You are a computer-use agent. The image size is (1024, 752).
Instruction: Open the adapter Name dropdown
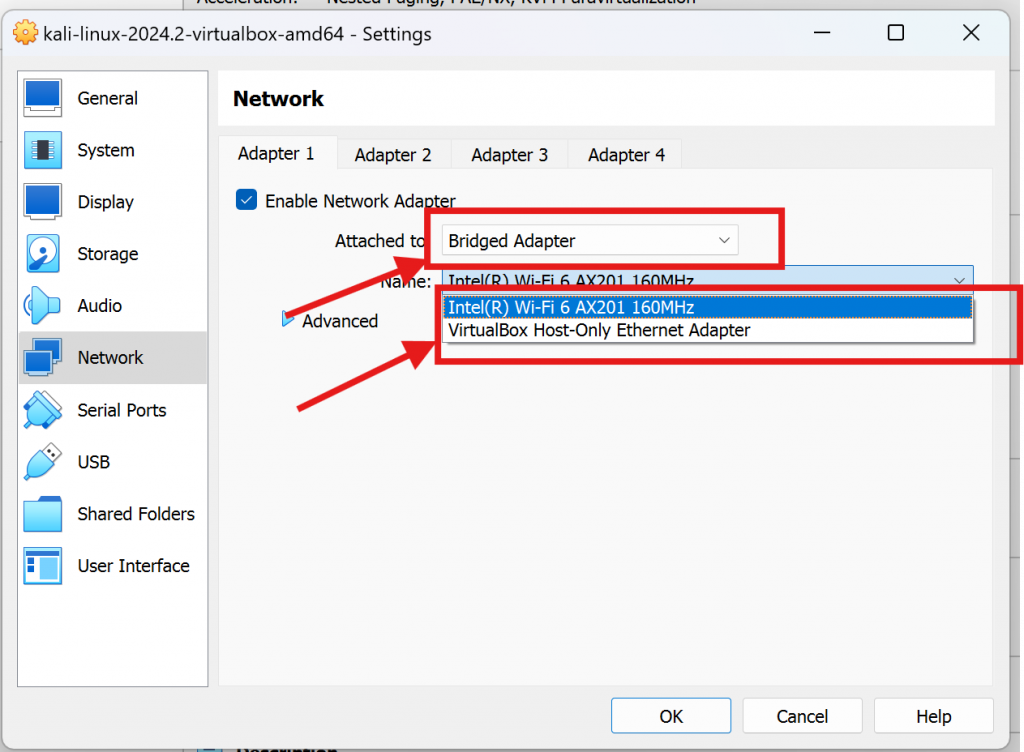point(959,280)
